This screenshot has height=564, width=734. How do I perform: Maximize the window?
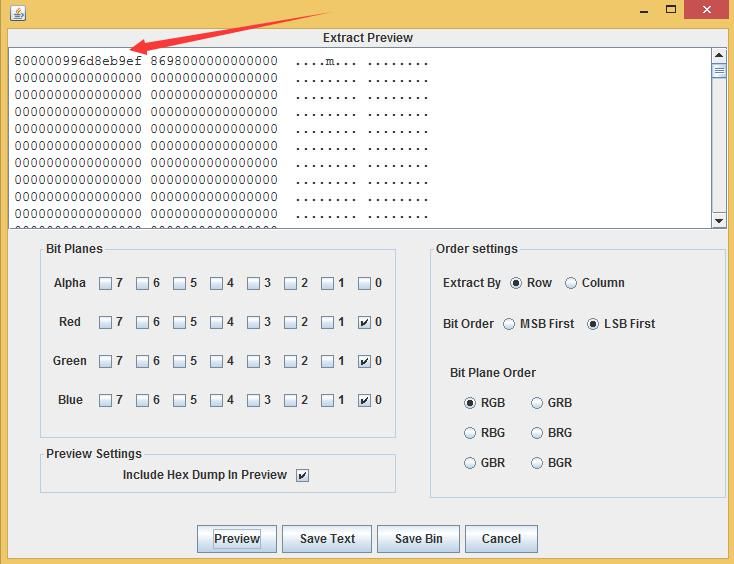[671, 9]
